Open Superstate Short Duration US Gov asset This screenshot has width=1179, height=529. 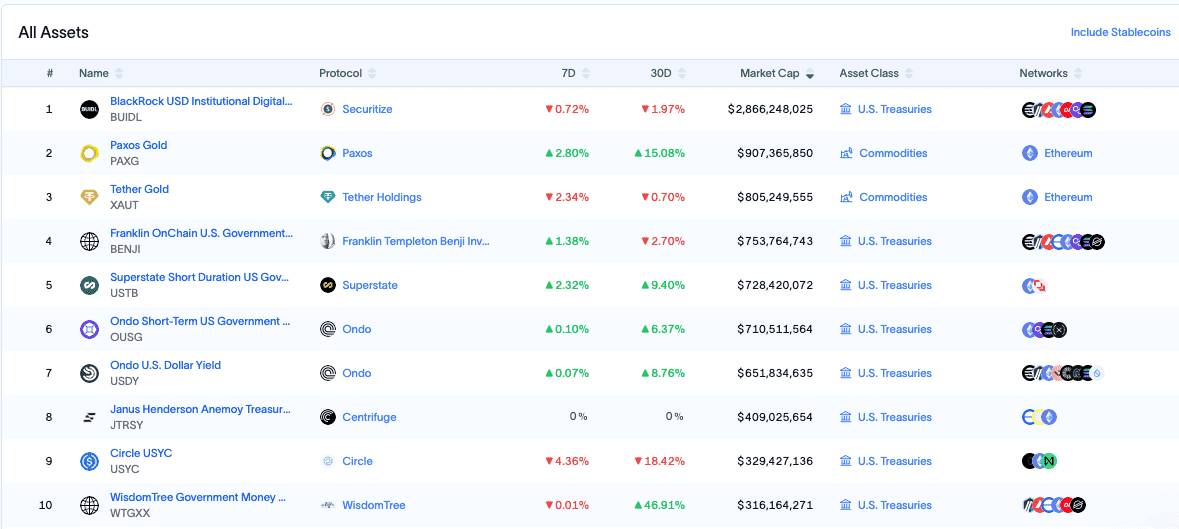[x=200, y=277]
